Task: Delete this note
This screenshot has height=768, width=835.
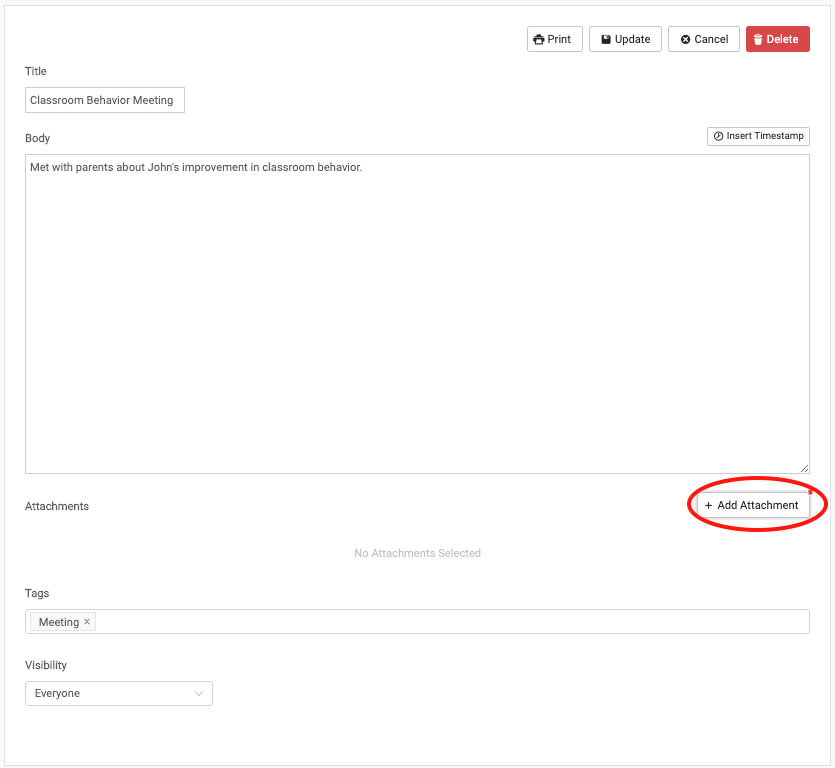Action: pyautogui.click(x=777, y=39)
